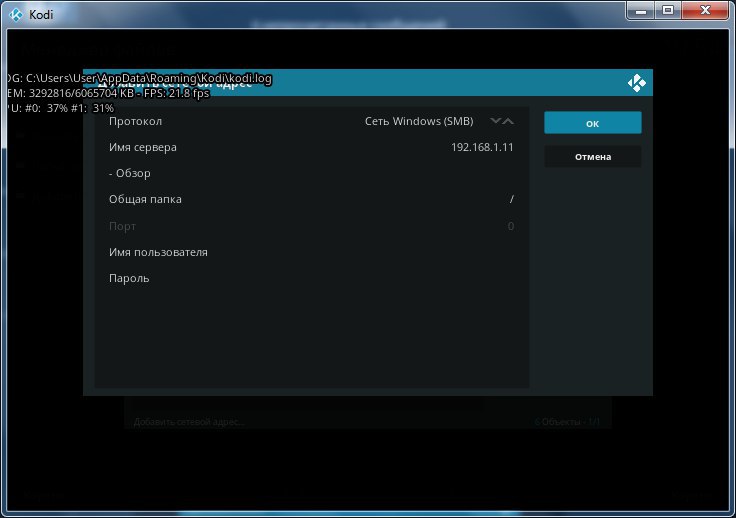This screenshot has height=518, width=736.
Task: Click the Kodi icon in window title bar
Action: point(16,15)
